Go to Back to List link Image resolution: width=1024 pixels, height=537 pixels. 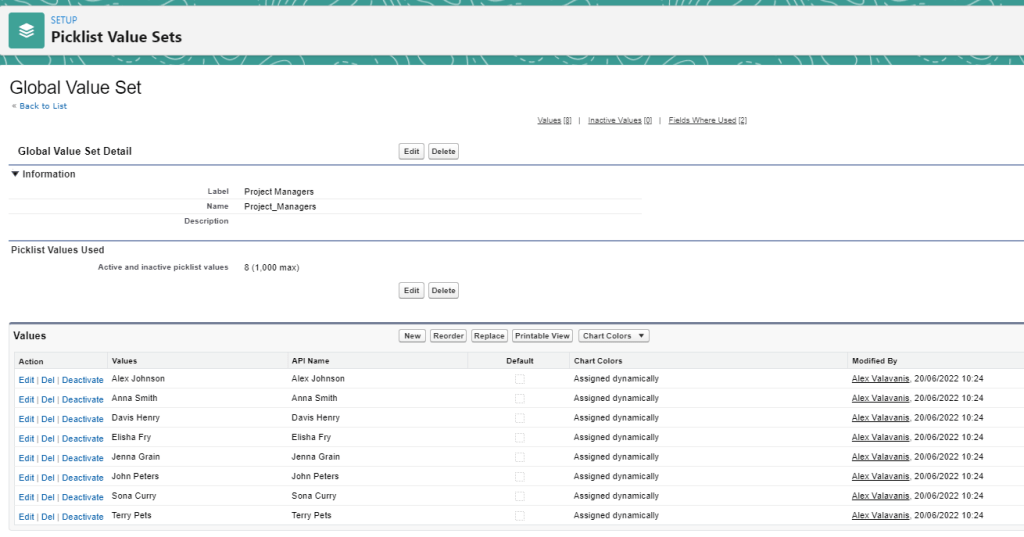point(41,106)
